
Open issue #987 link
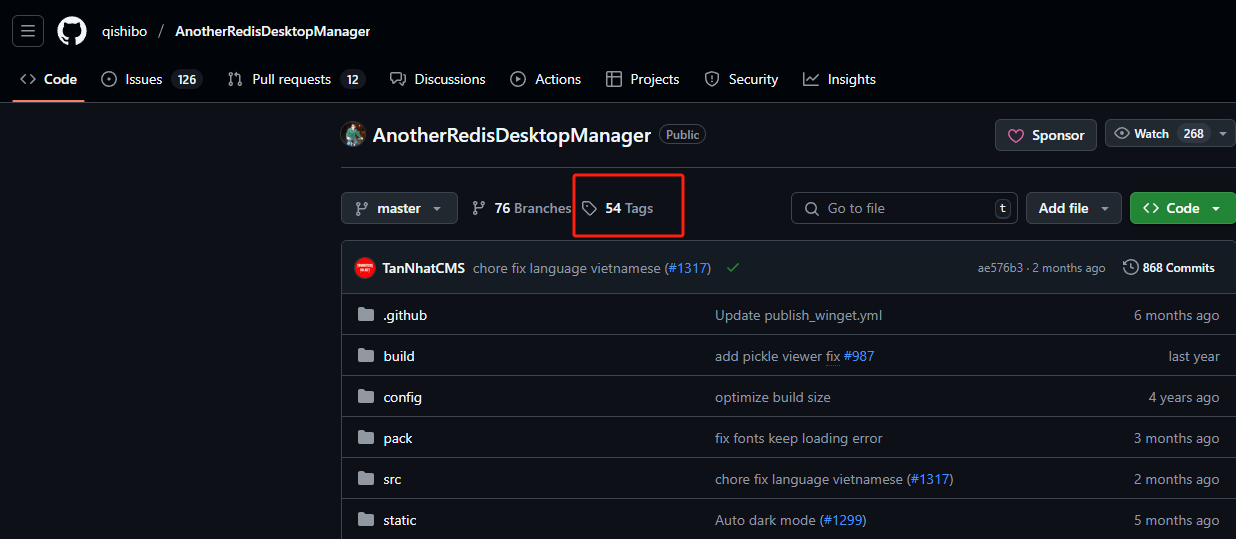(859, 356)
